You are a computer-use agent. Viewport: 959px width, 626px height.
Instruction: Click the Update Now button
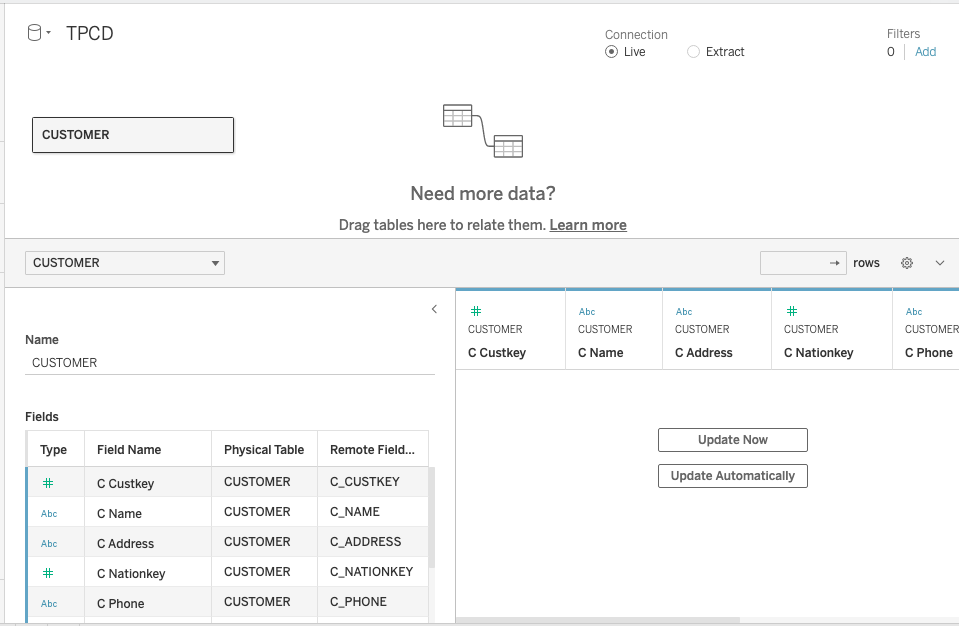click(732, 440)
